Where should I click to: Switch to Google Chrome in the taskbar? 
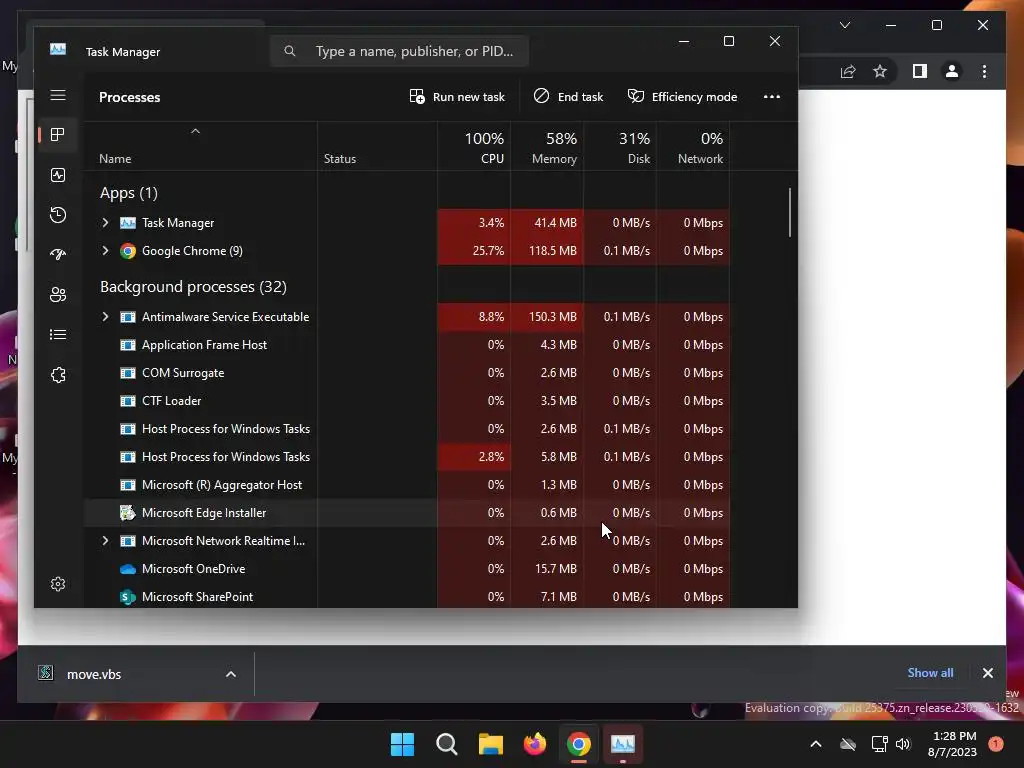[579, 744]
